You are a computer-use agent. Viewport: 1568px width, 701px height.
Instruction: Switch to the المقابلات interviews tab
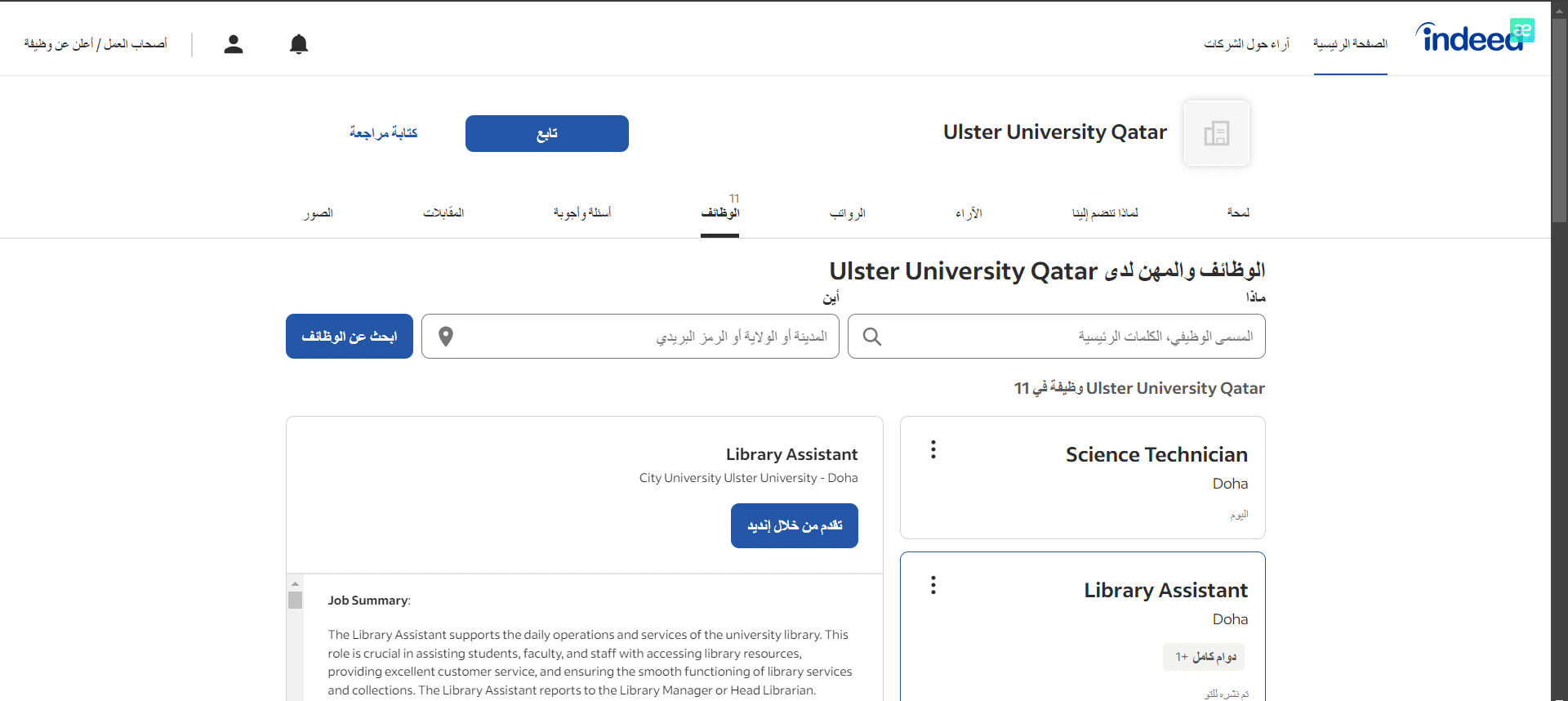point(443,212)
